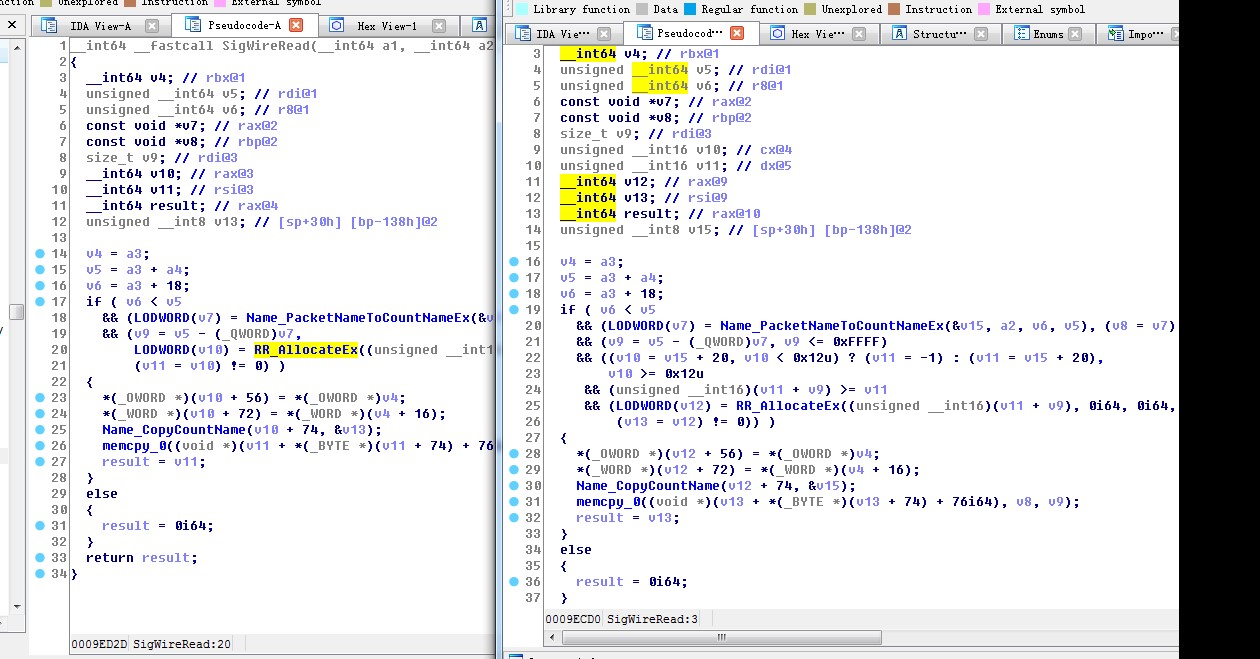Click IDA View tab icon in right window

tap(521, 33)
